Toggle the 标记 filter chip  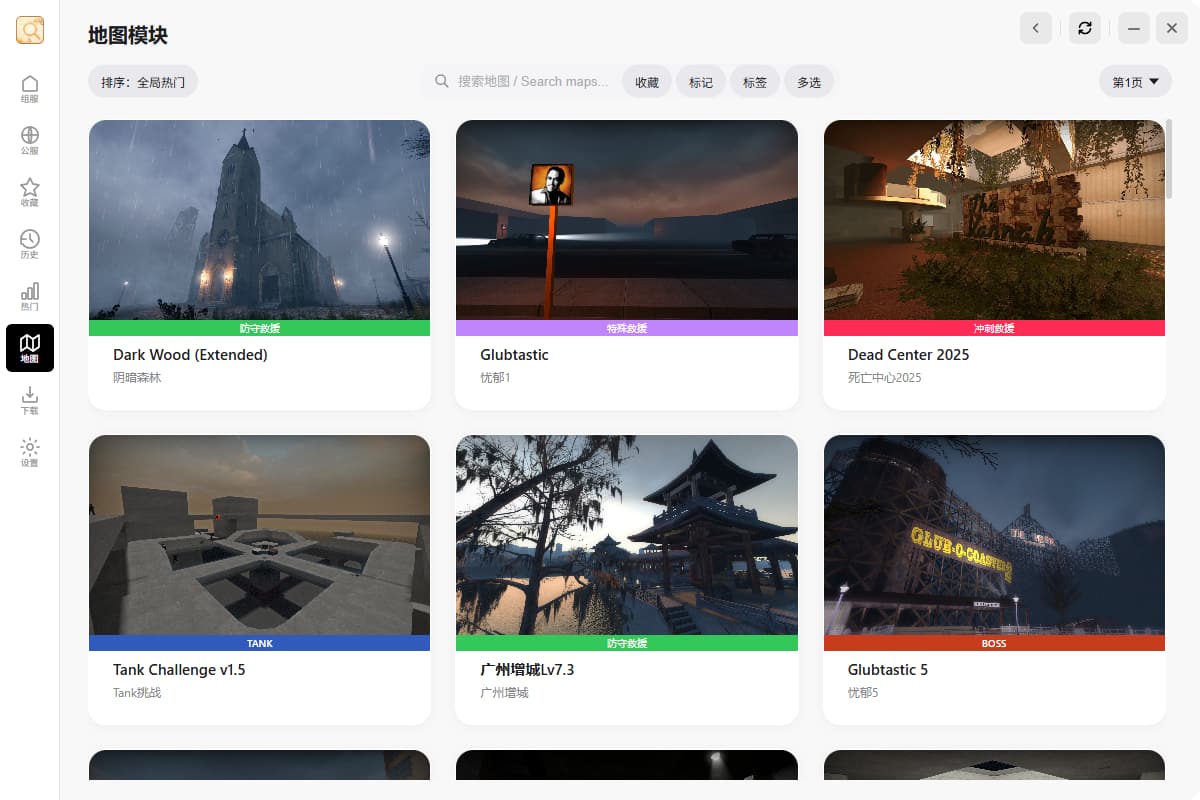pos(701,82)
